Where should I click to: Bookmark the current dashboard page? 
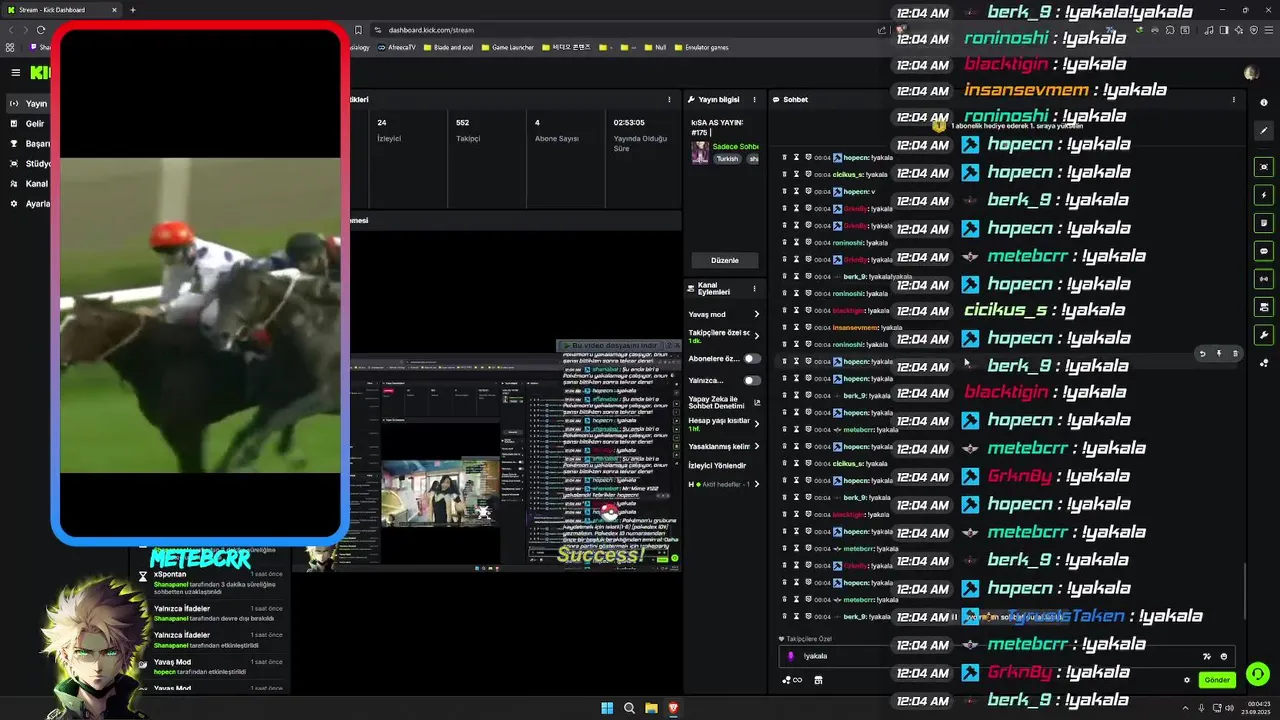358,30
